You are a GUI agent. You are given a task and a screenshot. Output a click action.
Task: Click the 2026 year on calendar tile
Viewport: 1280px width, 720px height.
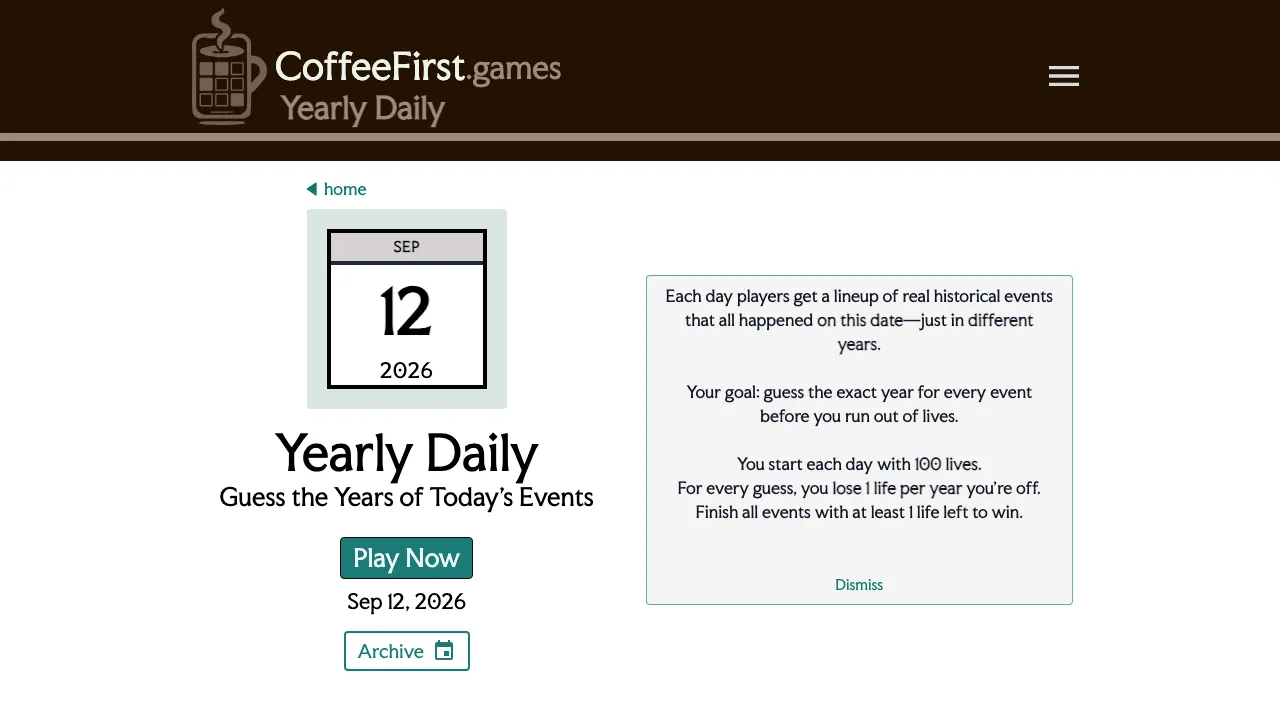point(406,370)
